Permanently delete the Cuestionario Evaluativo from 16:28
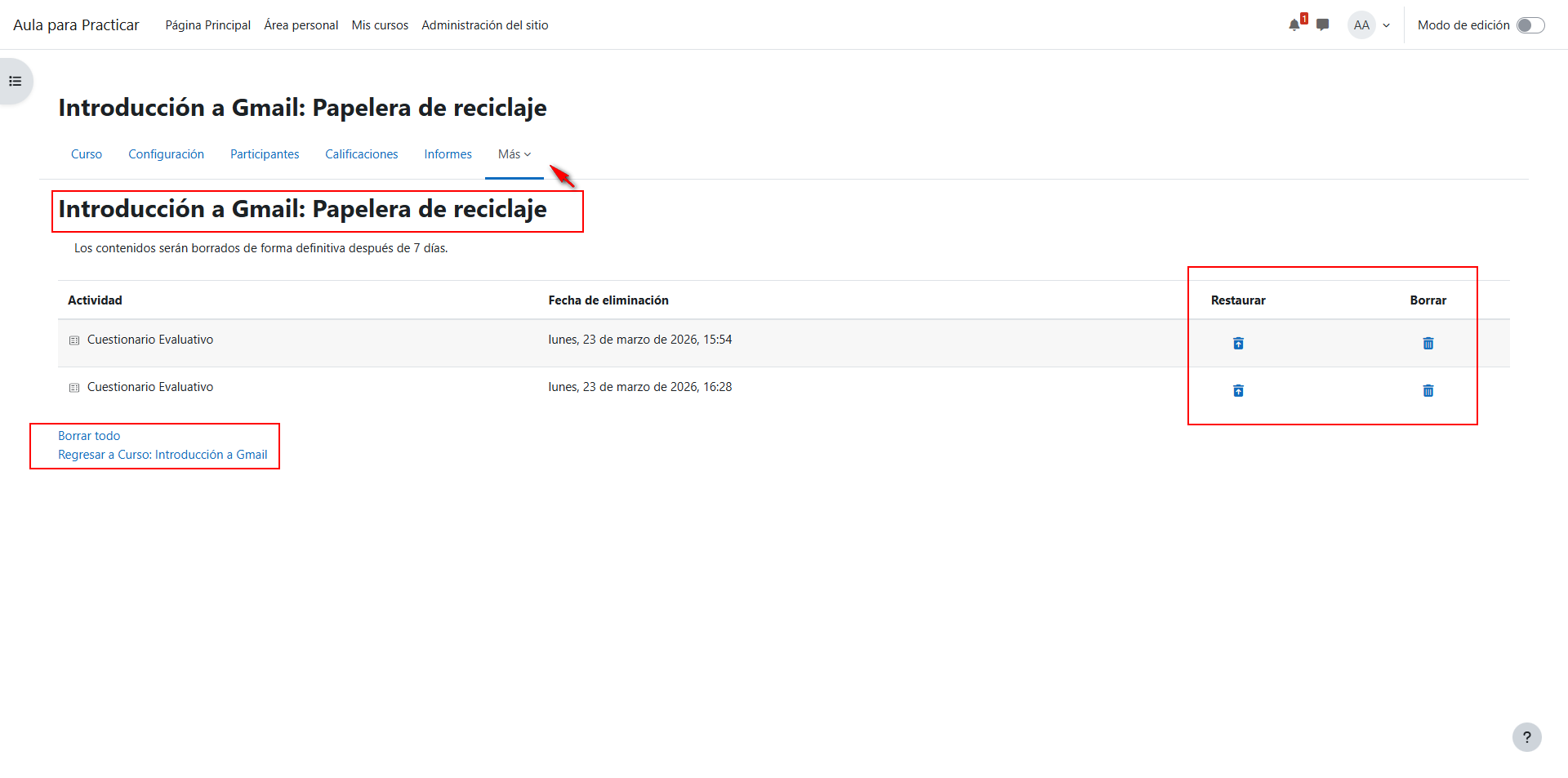 [x=1428, y=391]
